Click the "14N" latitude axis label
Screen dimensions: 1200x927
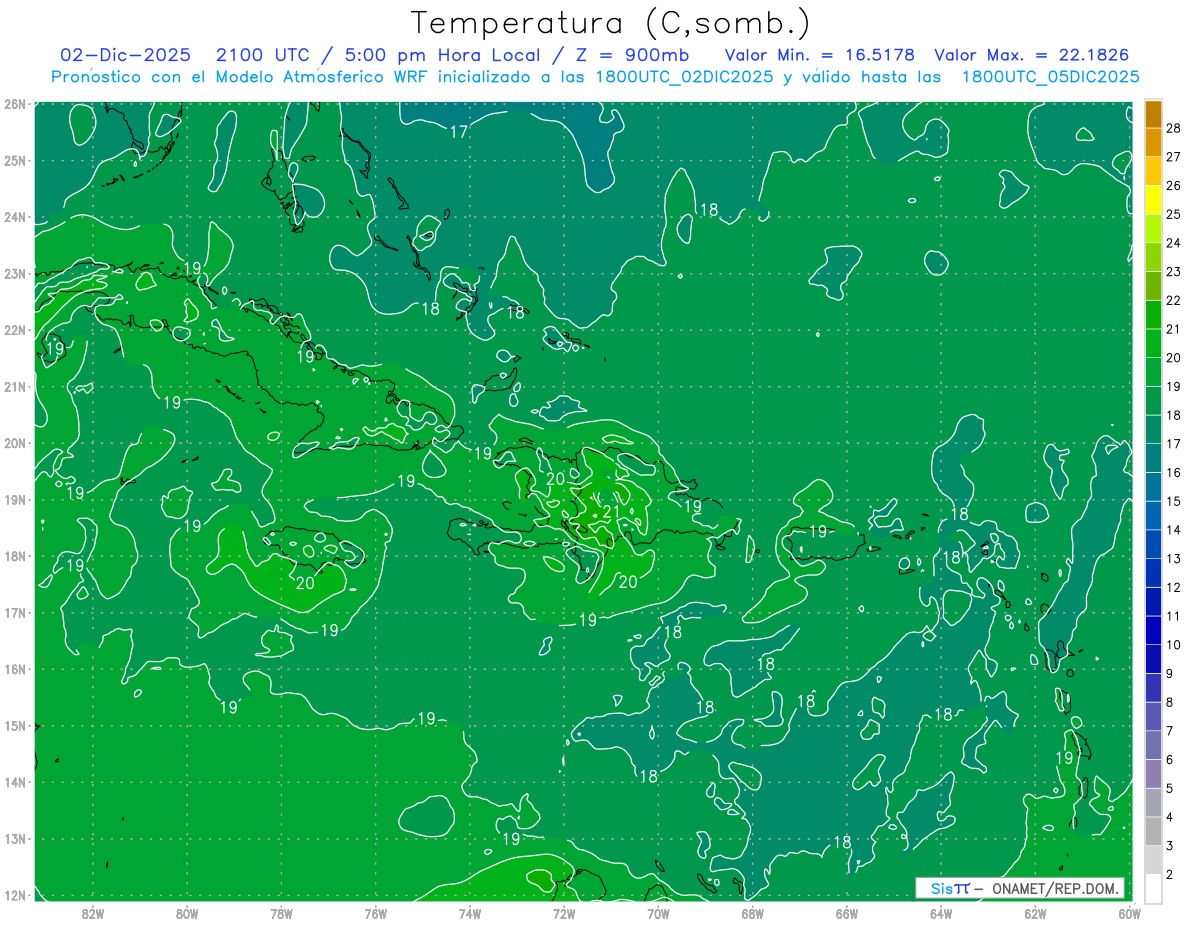coord(15,782)
